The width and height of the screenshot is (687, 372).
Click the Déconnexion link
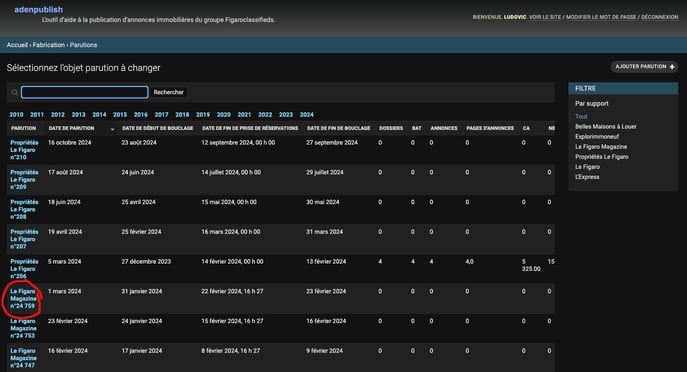click(x=659, y=17)
